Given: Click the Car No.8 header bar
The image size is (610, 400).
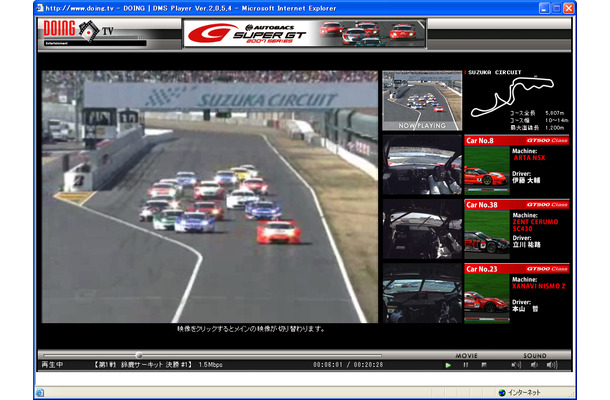Looking at the screenshot, I should click(517, 140).
